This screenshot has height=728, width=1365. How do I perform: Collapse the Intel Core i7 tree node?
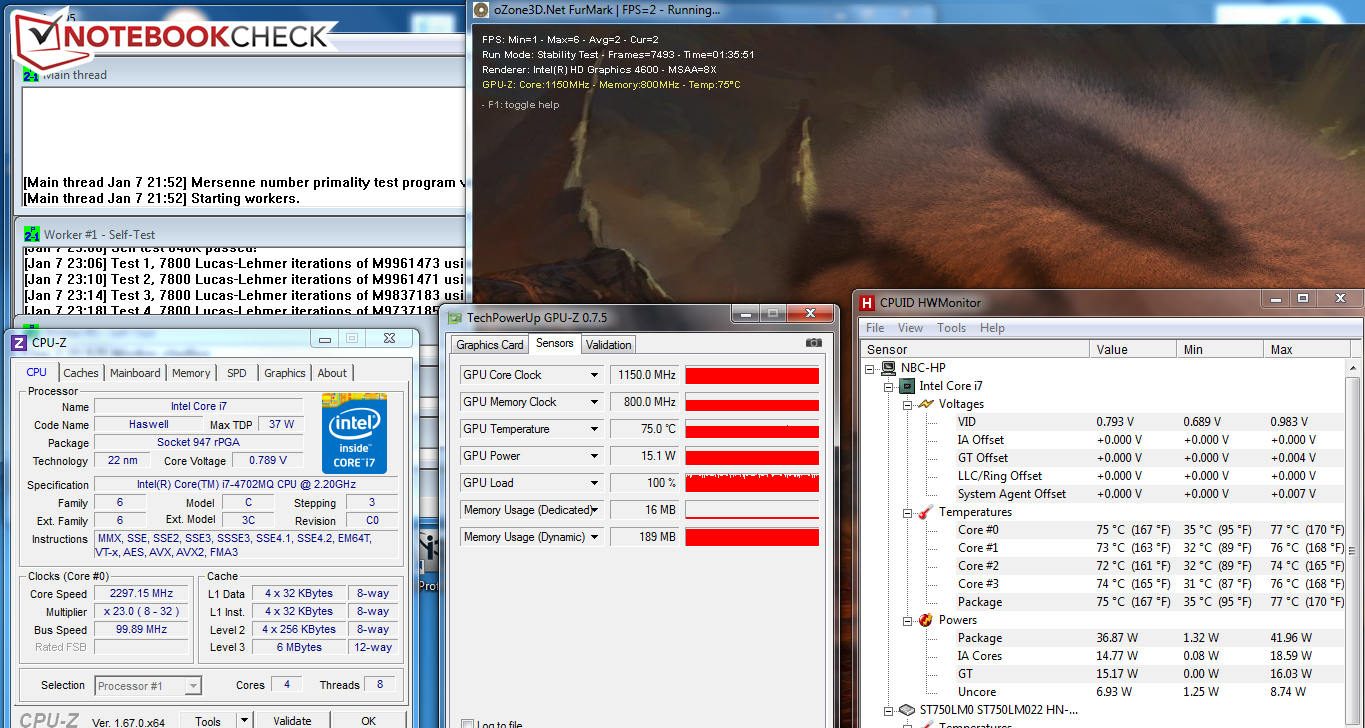(889, 386)
